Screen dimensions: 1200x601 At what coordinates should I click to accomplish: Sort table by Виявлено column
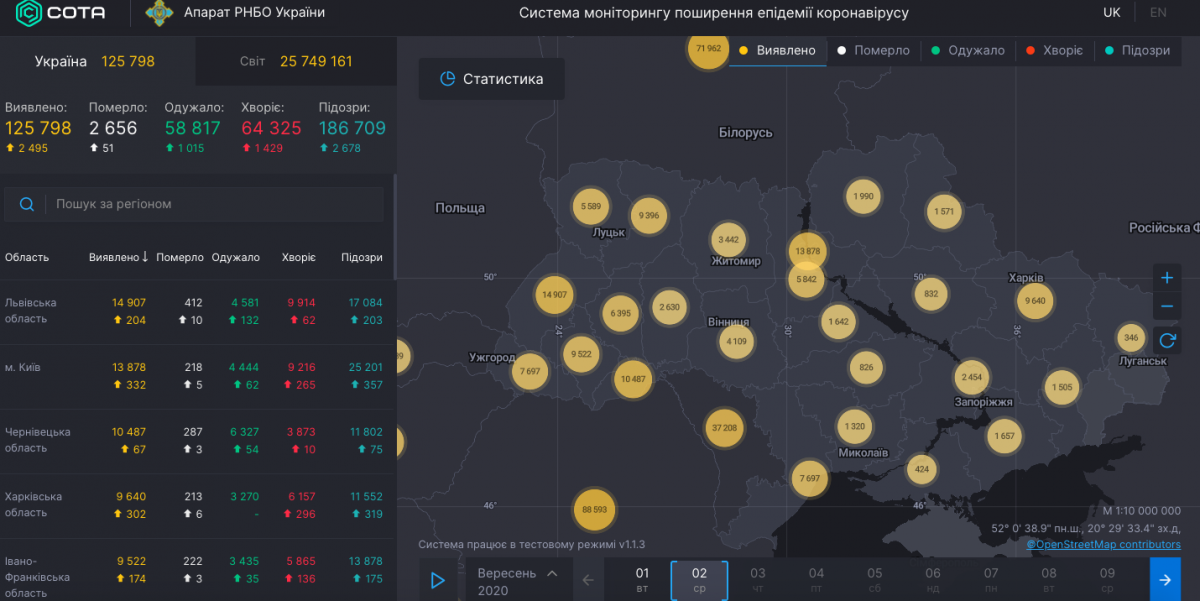click(x=118, y=257)
